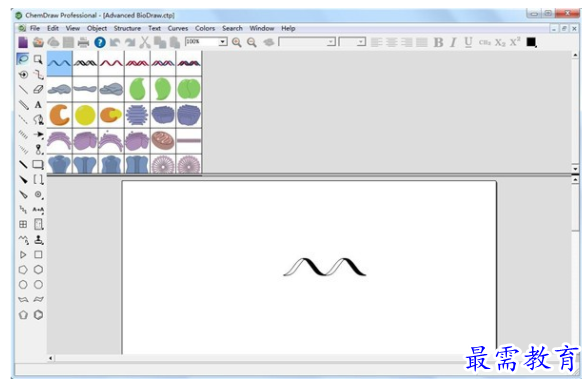Toggle Underline formatting
Image resolution: width=587 pixels, height=390 pixels.
click(468, 42)
